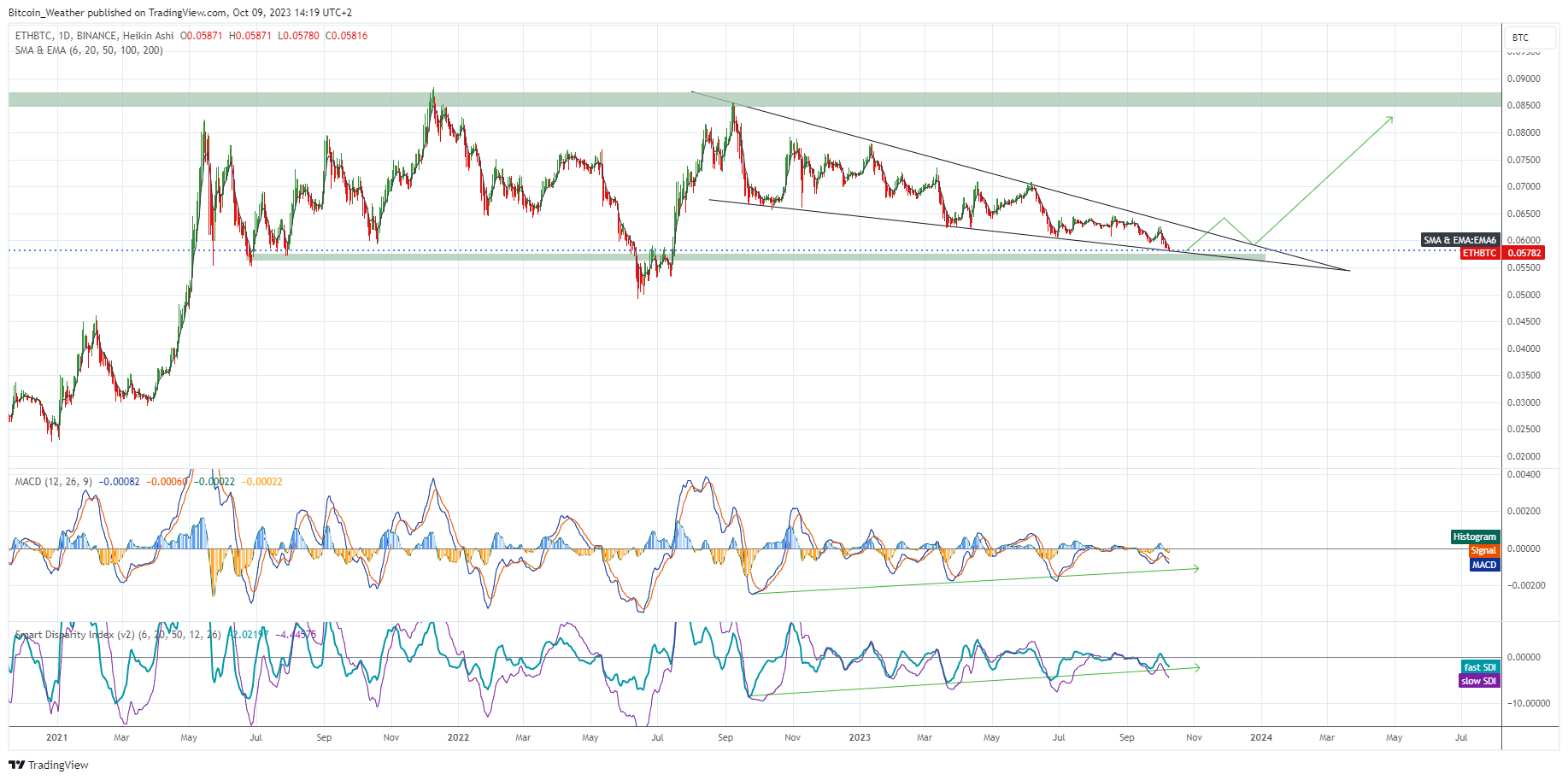Select the MACD (12, 26, 9) indicator legend
The height and width of the screenshot is (780, 1568).
coord(53,482)
